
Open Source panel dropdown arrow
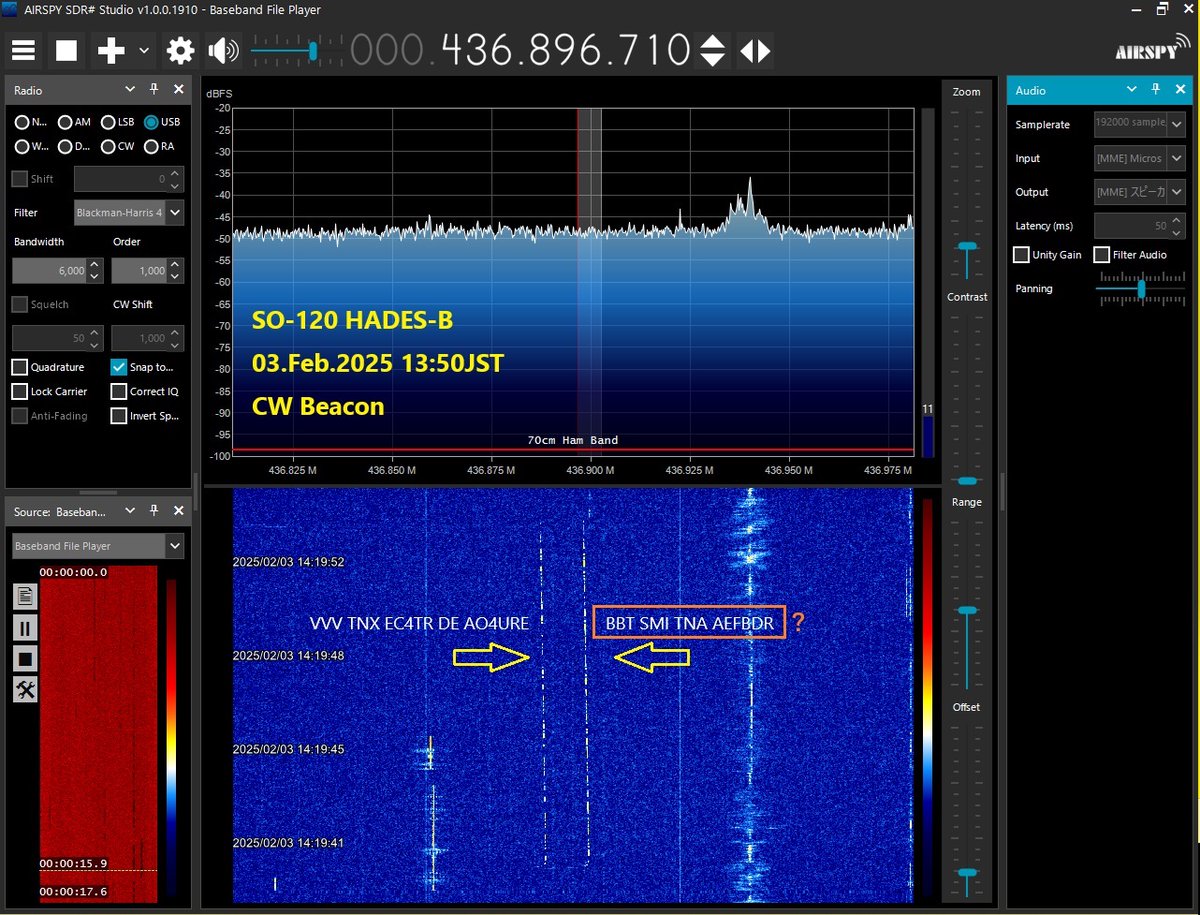(x=129, y=511)
